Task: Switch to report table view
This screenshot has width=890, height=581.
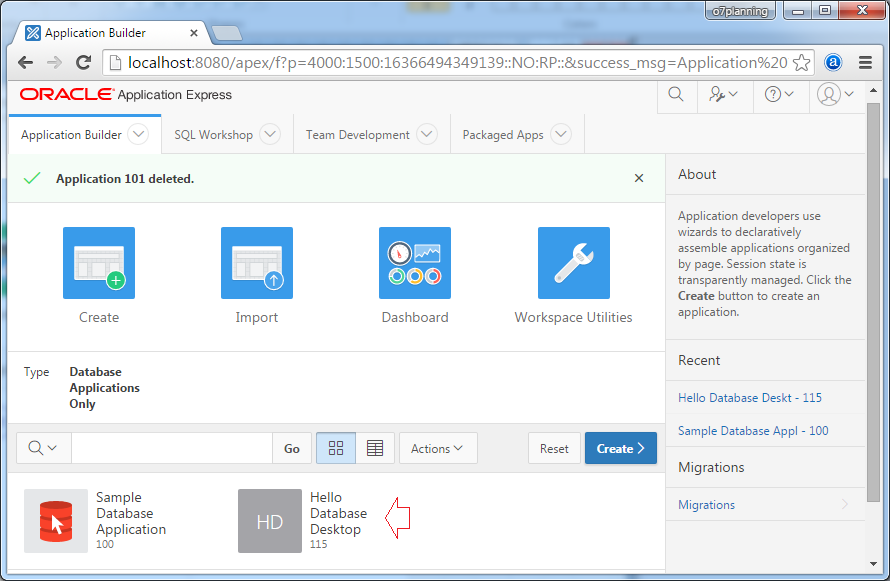Action: (x=375, y=448)
